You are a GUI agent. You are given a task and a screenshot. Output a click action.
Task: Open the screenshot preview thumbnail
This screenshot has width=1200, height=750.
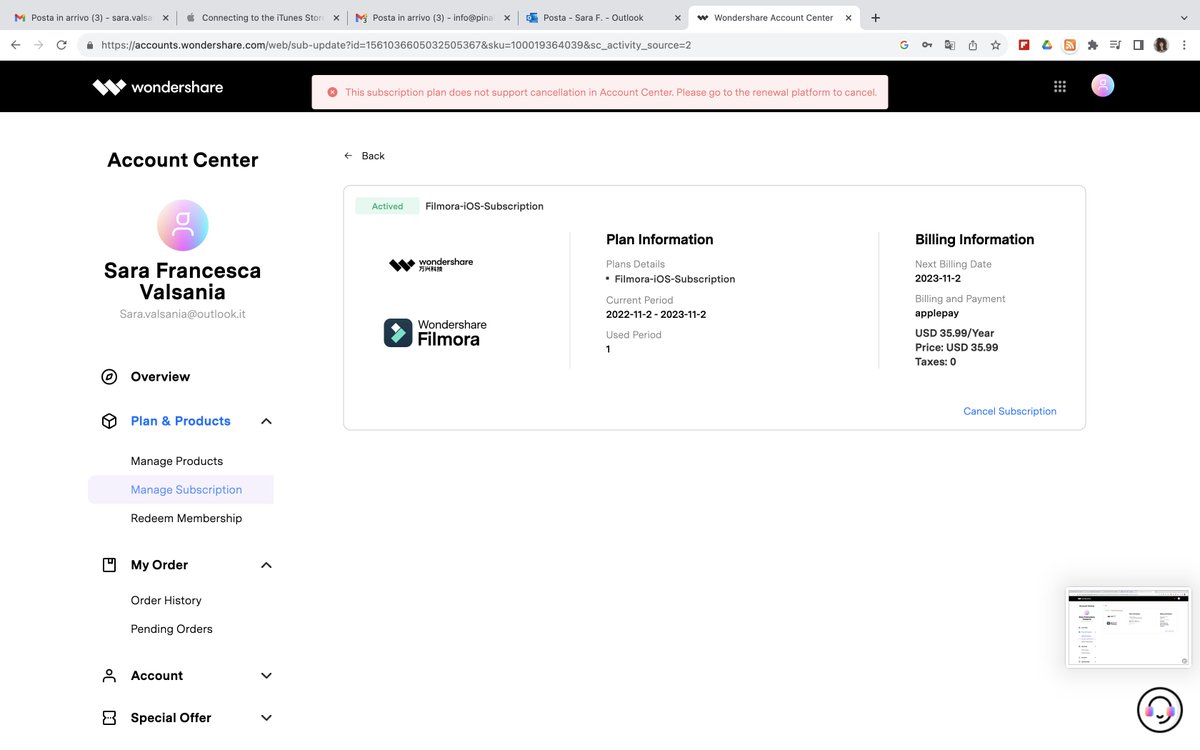(x=1128, y=627)
